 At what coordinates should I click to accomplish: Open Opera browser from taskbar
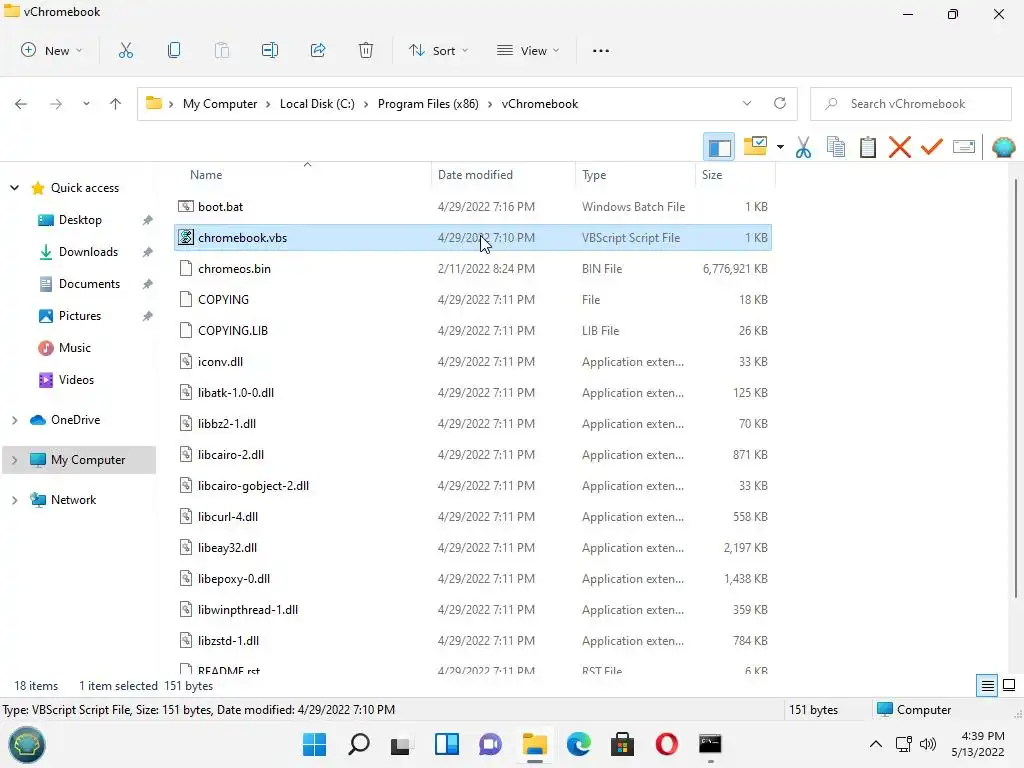[x=666, y=744]
